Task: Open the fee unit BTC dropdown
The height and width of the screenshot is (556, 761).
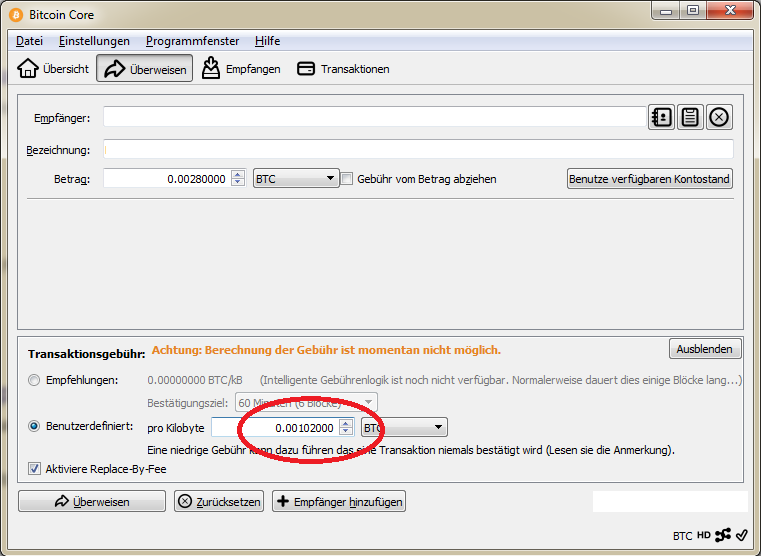Action: click(x=404, y=428)
